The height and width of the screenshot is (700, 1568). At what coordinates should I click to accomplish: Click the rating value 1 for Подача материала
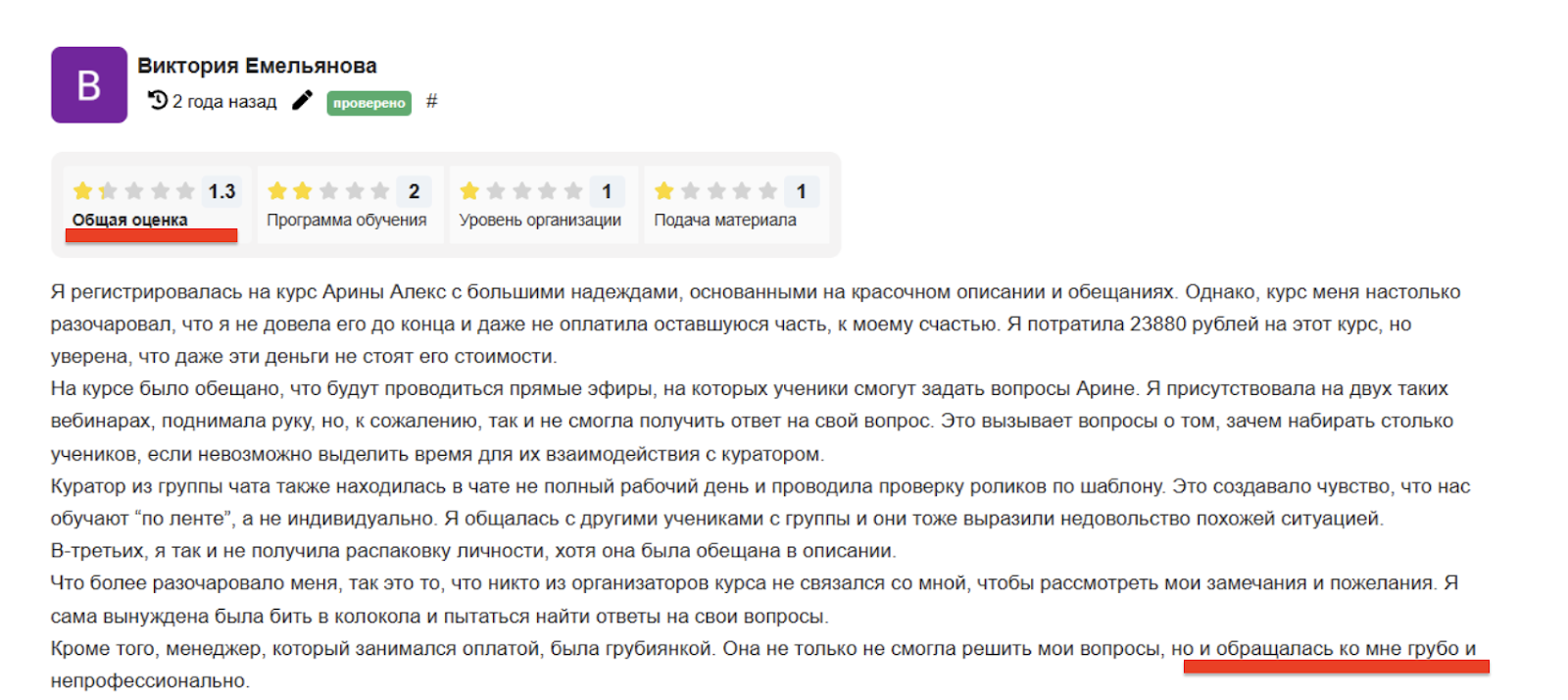click(802, 190)
